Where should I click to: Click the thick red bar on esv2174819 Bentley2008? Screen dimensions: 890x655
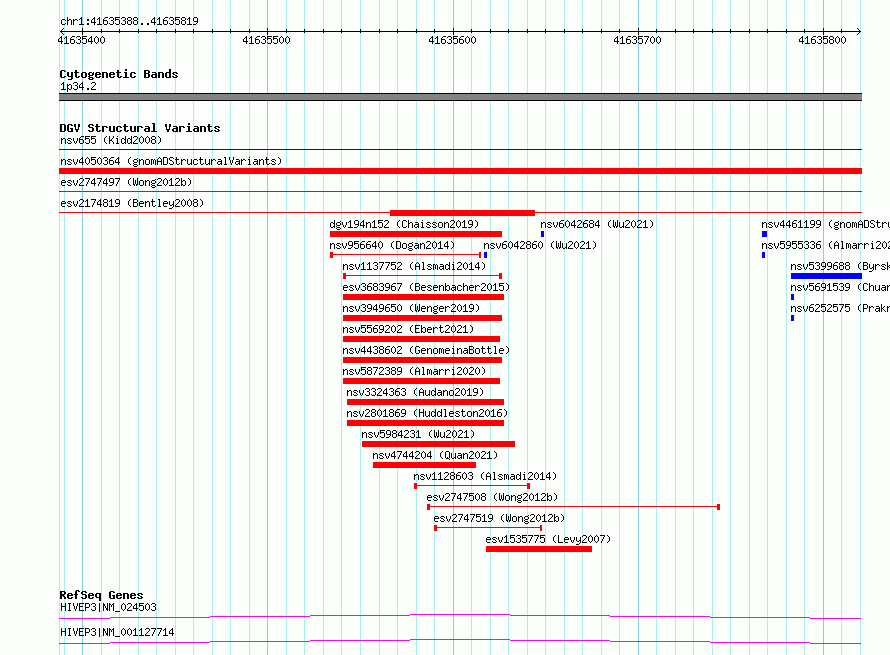click(462, 213)
